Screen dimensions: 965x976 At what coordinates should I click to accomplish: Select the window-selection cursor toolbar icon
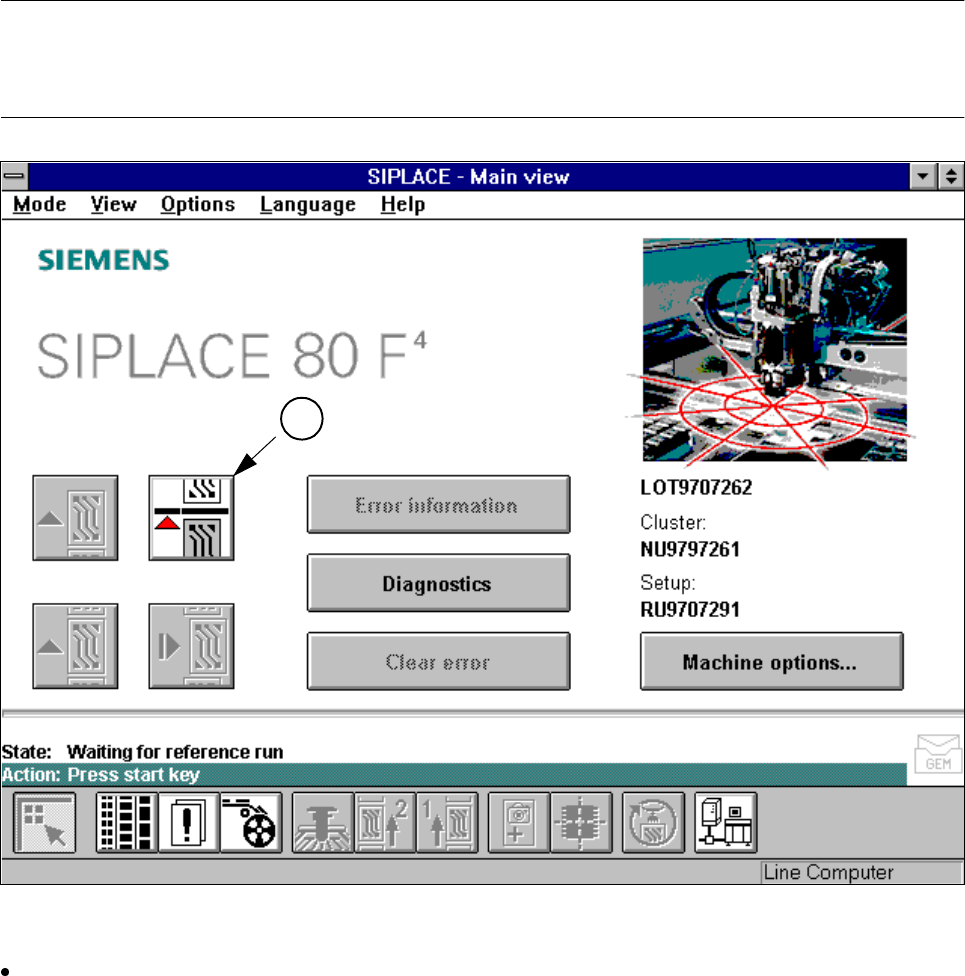click(x=44, y=822)
